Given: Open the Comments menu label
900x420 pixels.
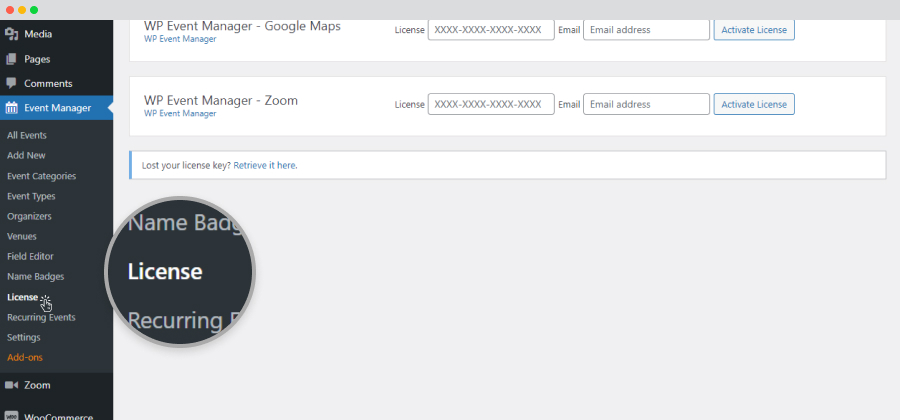Looking at the screenshot, I should [48, 83].
